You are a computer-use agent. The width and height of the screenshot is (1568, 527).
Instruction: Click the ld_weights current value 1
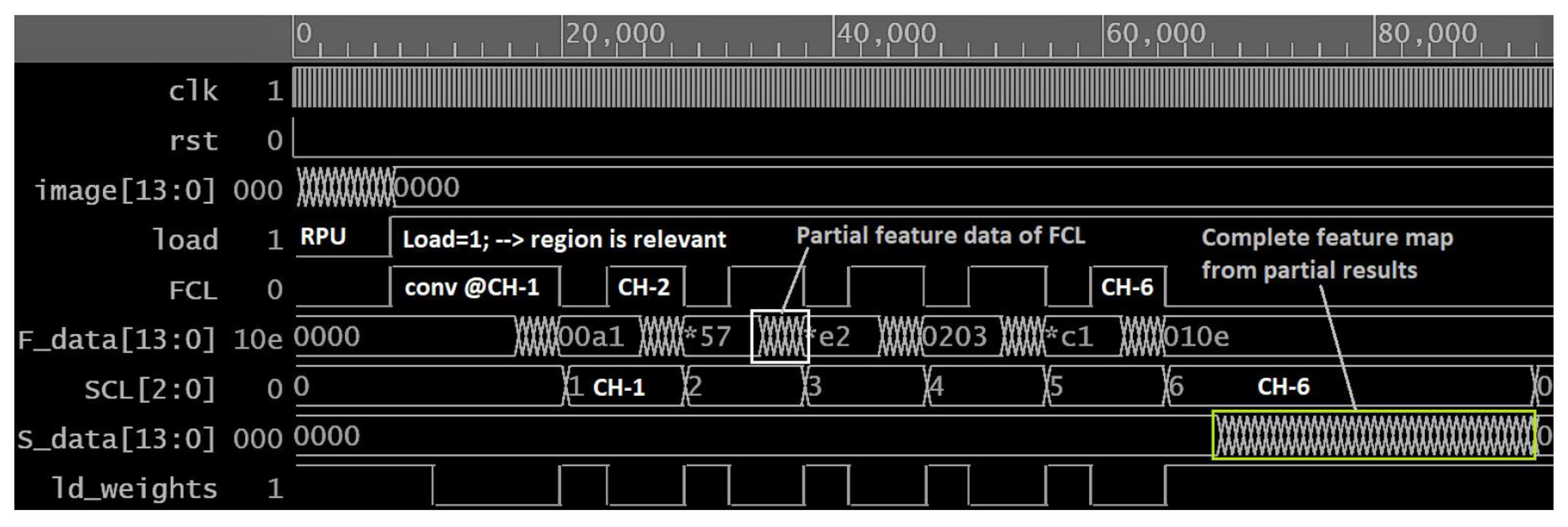(x=275, y=489)
